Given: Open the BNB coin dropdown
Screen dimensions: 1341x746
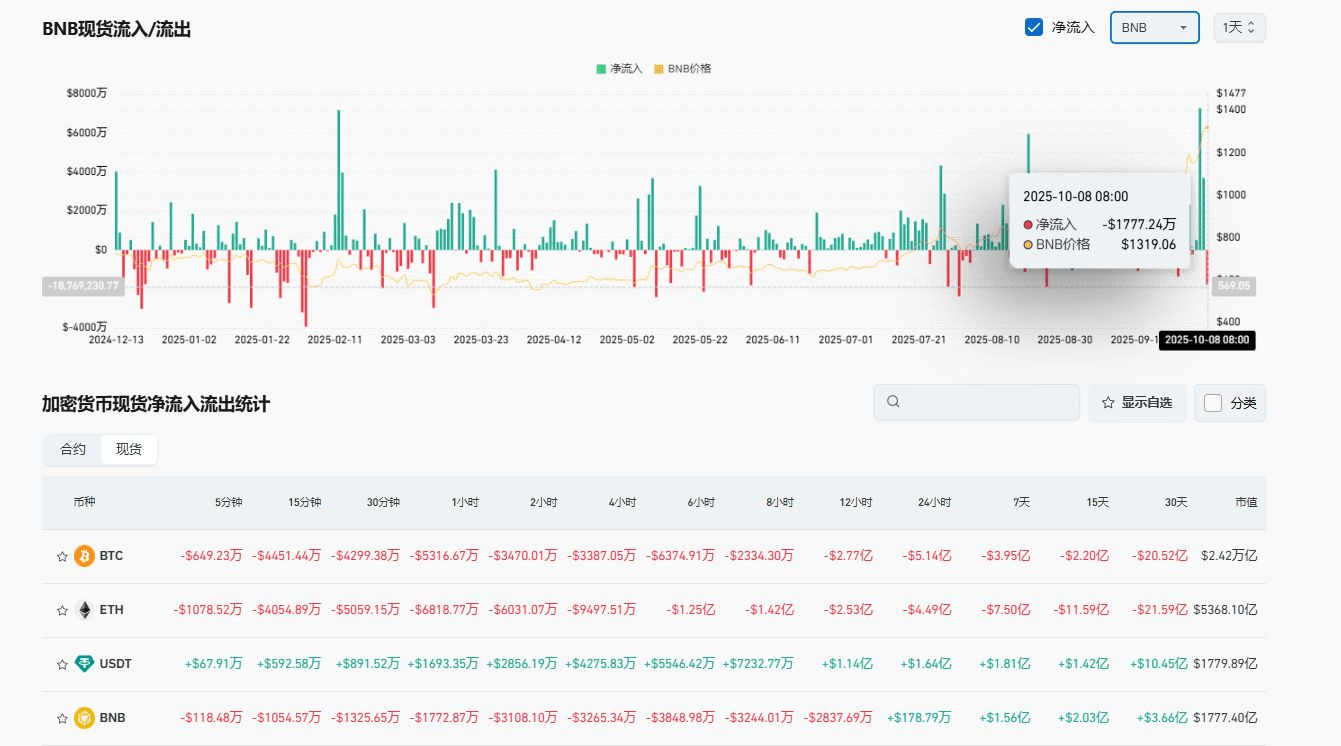Looking at the screenshot, I should coord(1155,27).
